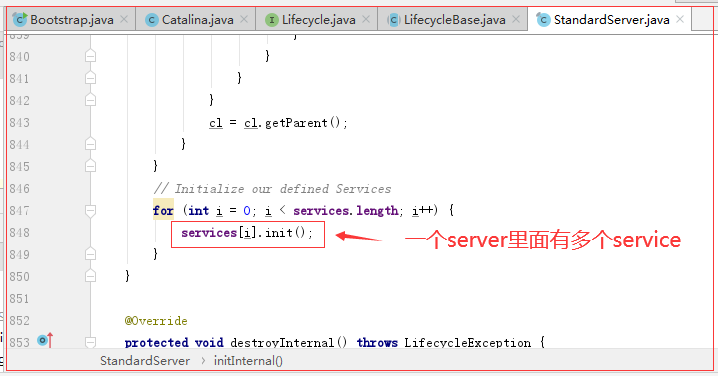This screenshot has width=718, height=376.
Task: Collapse the code fold marker at line 844
Action: pyautogui.click(x=90, y=144)
